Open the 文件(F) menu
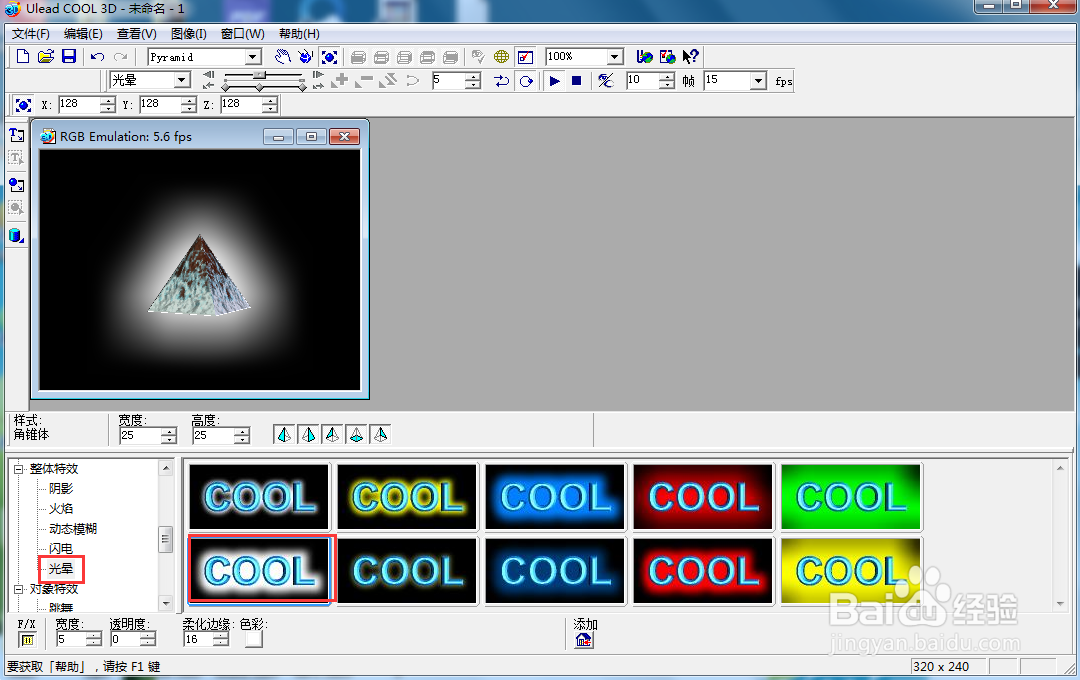Image resolution: width=1080 pixels, height=680 pixels. 30,34
